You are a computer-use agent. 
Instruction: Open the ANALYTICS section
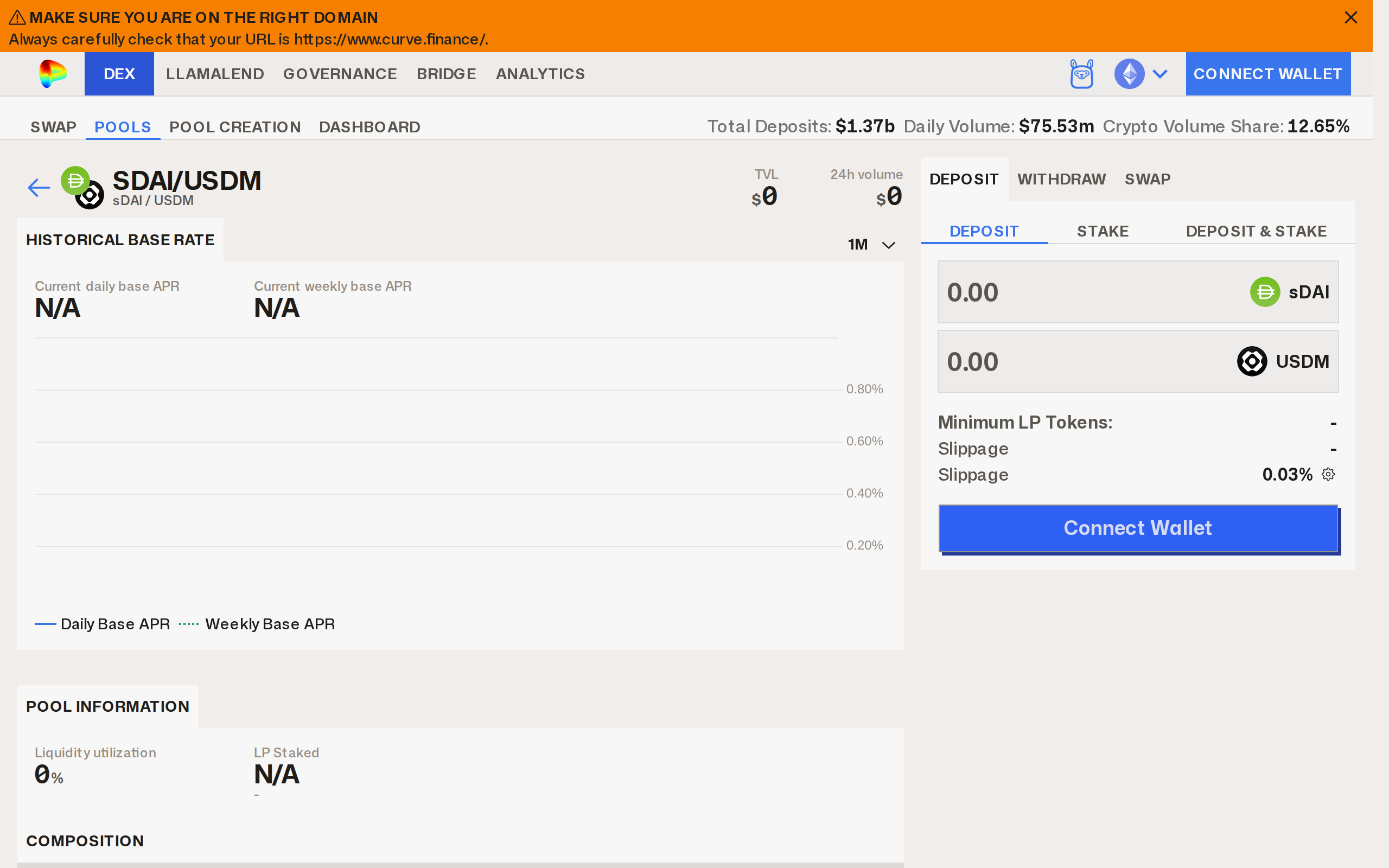[x=540, y=74]
